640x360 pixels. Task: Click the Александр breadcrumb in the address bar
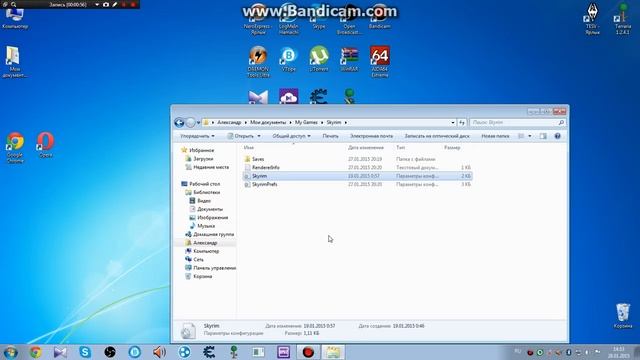pos(229,122)
